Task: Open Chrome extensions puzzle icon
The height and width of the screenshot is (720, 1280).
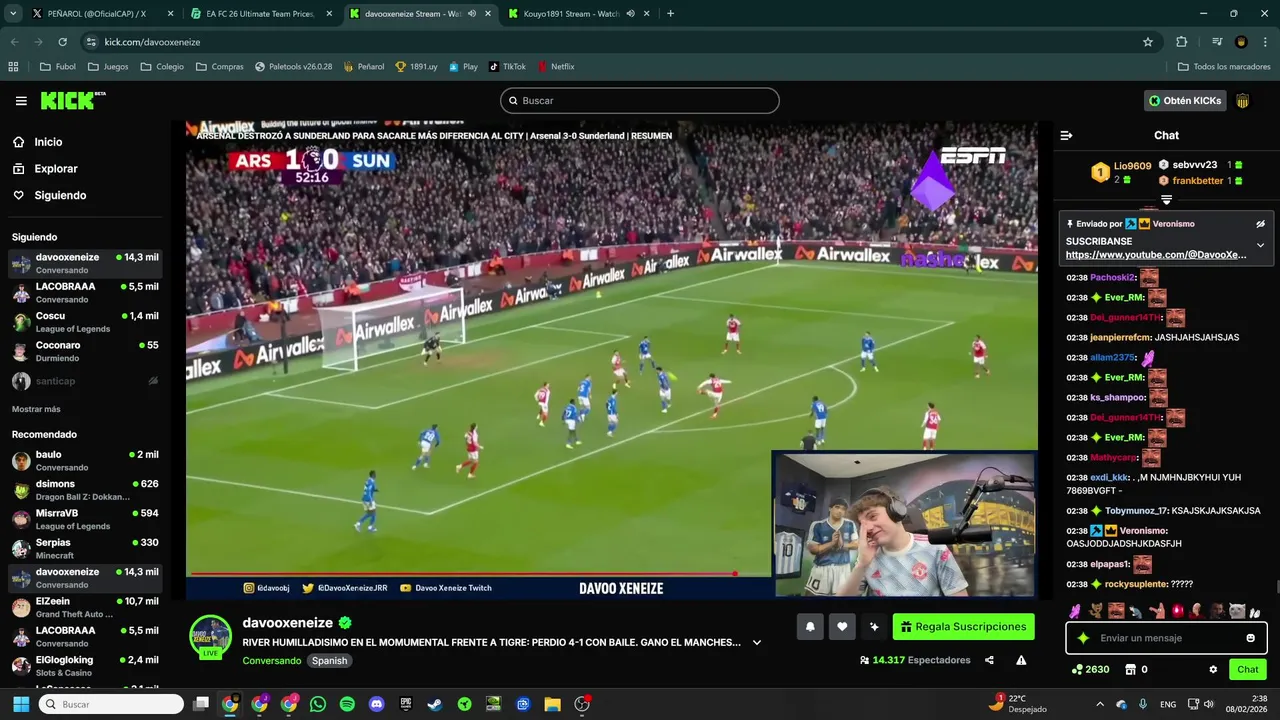Action: coord(1181,42)
